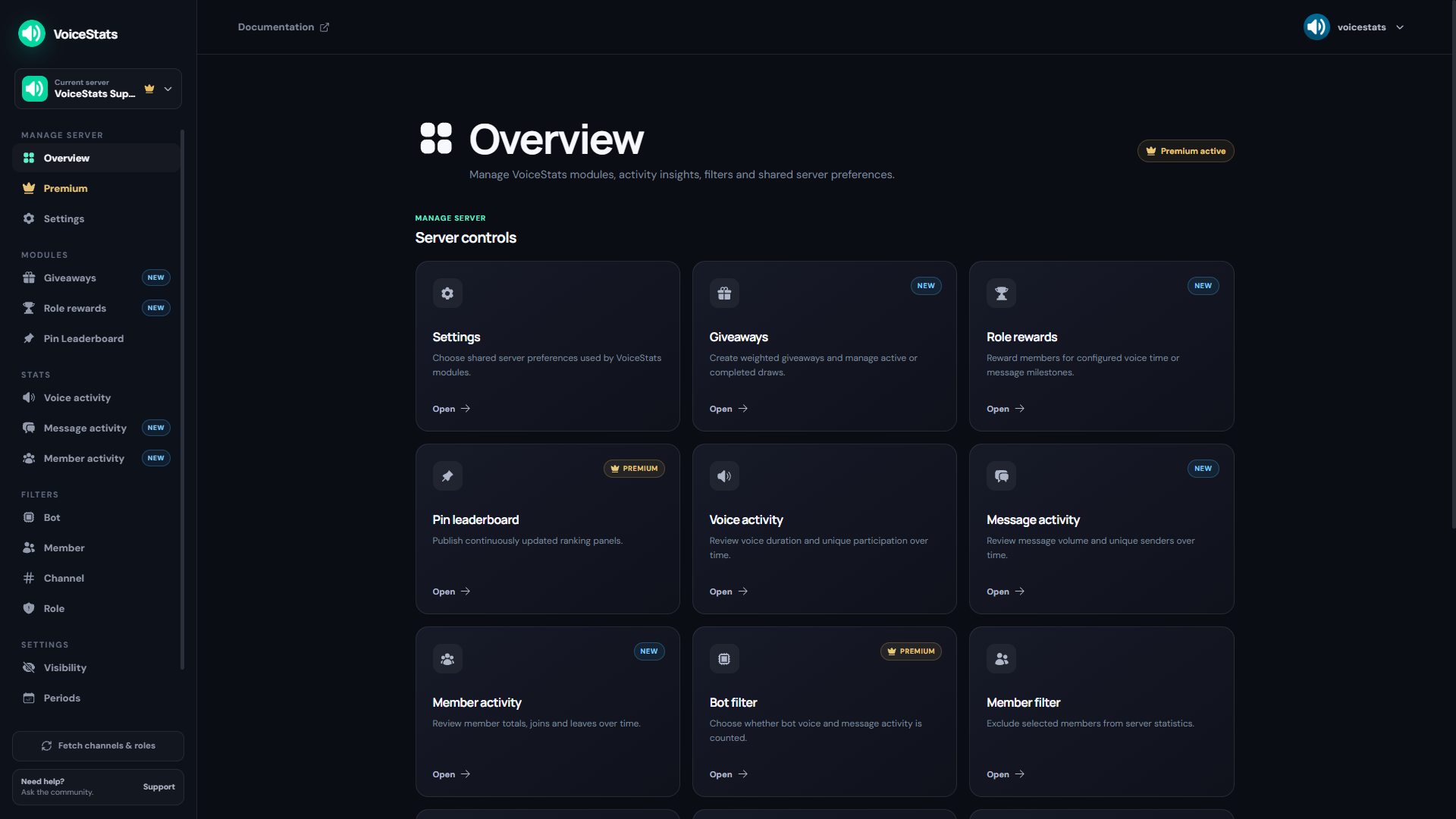Click the trophy icon on Role rewards card
Image resolution: width=1456 pixels, height=819 pixels.
pos(1001,293)
